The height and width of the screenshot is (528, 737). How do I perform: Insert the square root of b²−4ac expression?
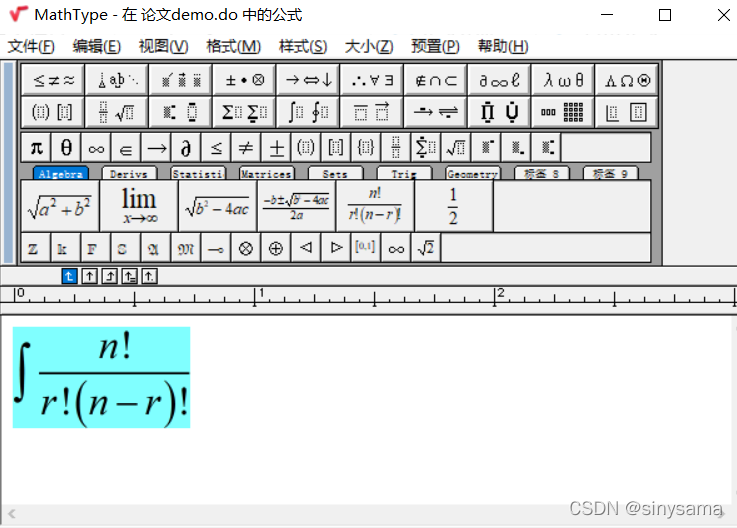[x=218, y=206]
